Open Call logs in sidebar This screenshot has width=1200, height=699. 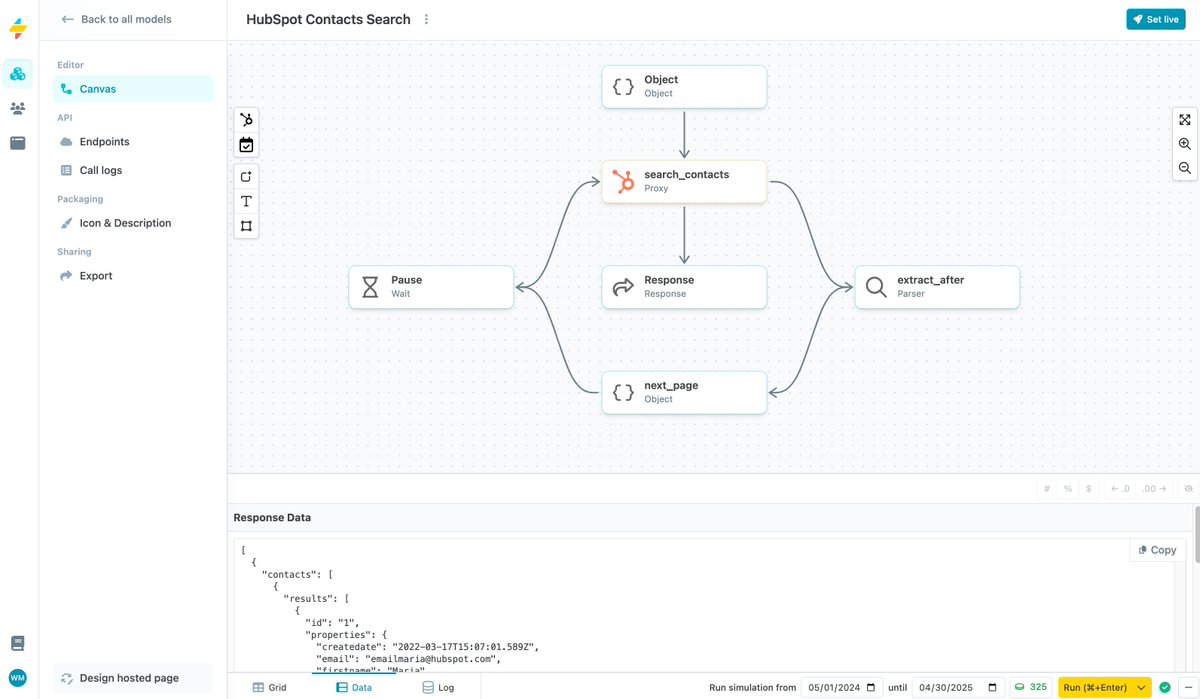[133, 171]
